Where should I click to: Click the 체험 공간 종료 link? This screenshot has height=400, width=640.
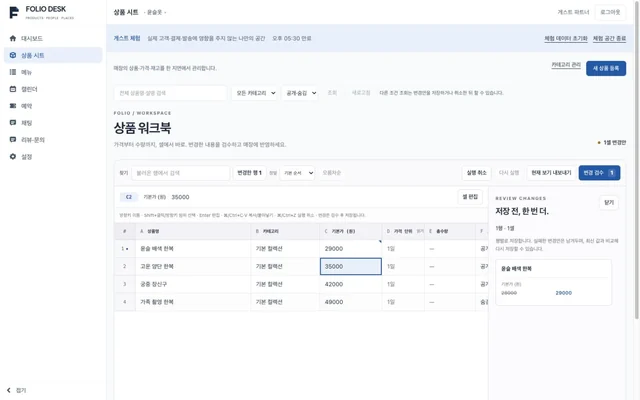(x=609, y=38)
